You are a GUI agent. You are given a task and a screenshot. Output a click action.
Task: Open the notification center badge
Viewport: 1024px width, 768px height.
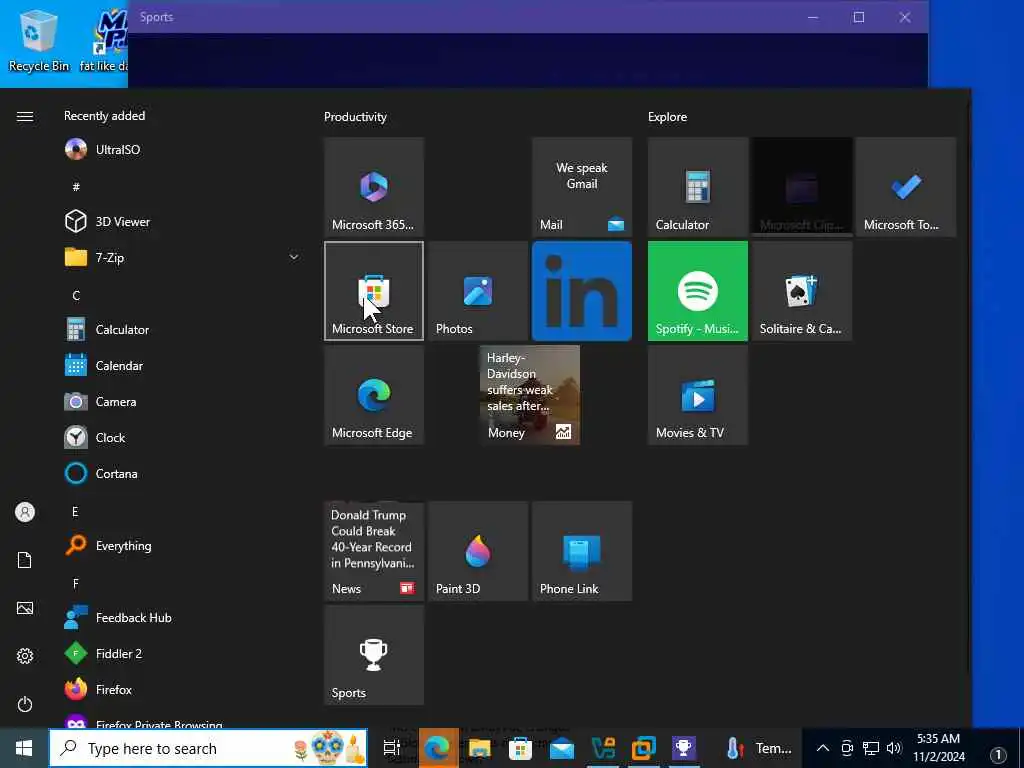(997, 754)
